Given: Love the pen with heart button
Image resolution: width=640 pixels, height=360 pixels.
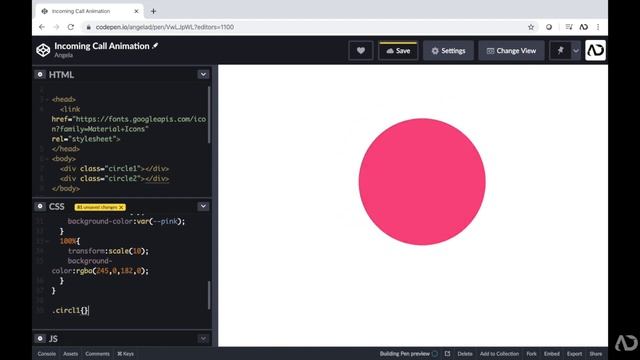Looking at the screenshot, I should point(360,51).
